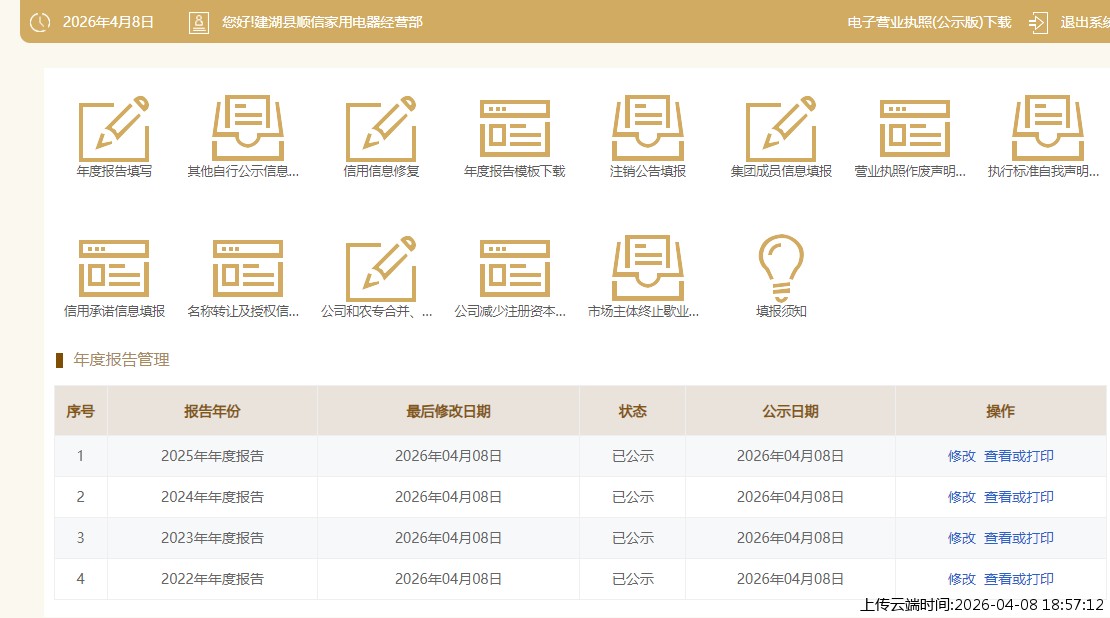The height and width of the screenshot is (618, 1110).
Task: Open the 信用承诺信息填报 icon
Action: pos(114,269)
